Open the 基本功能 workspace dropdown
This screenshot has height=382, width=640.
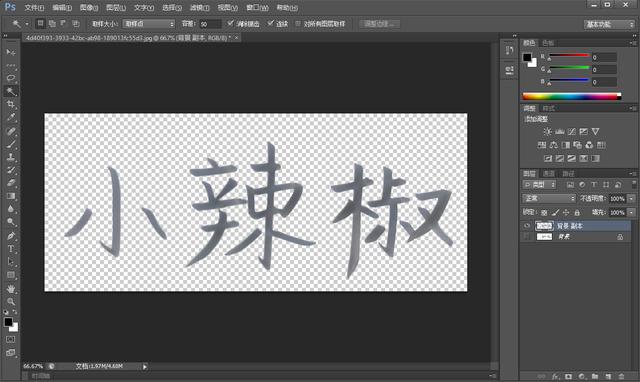coord(609,24)
